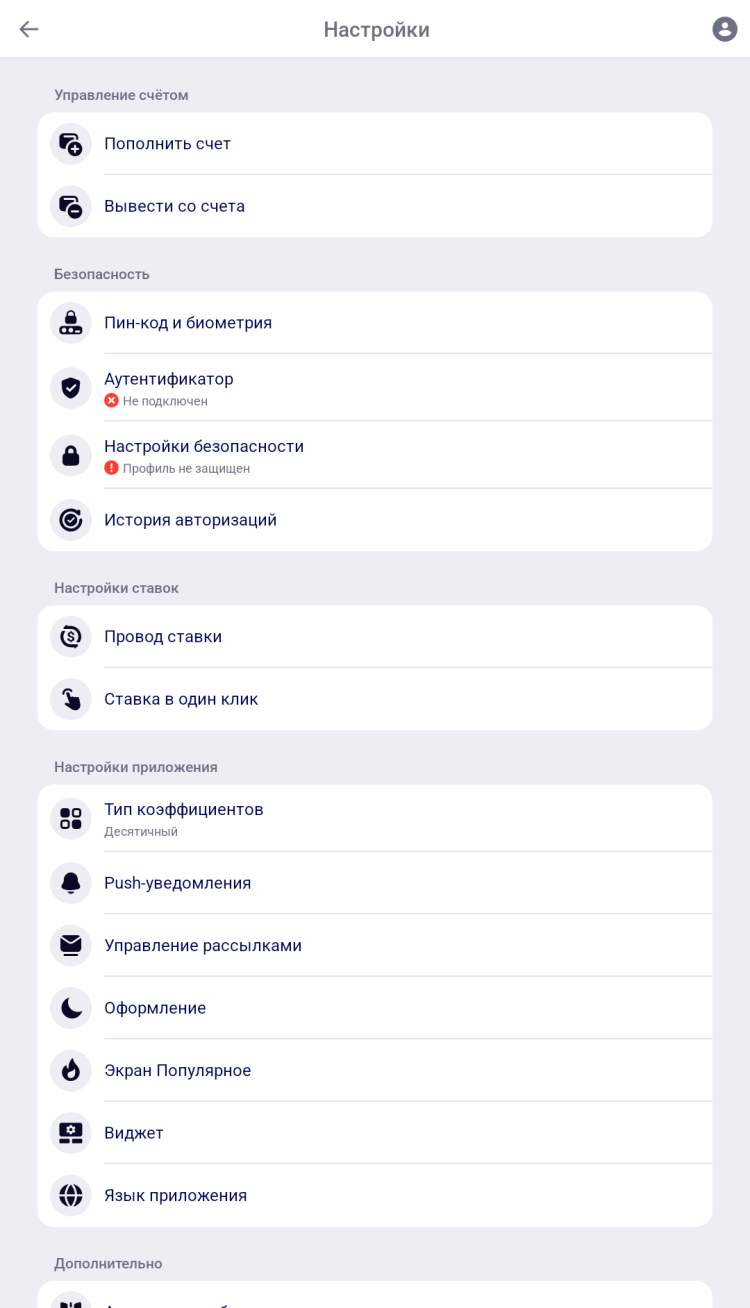Click the globe language icon

(x=71, y=1195)
